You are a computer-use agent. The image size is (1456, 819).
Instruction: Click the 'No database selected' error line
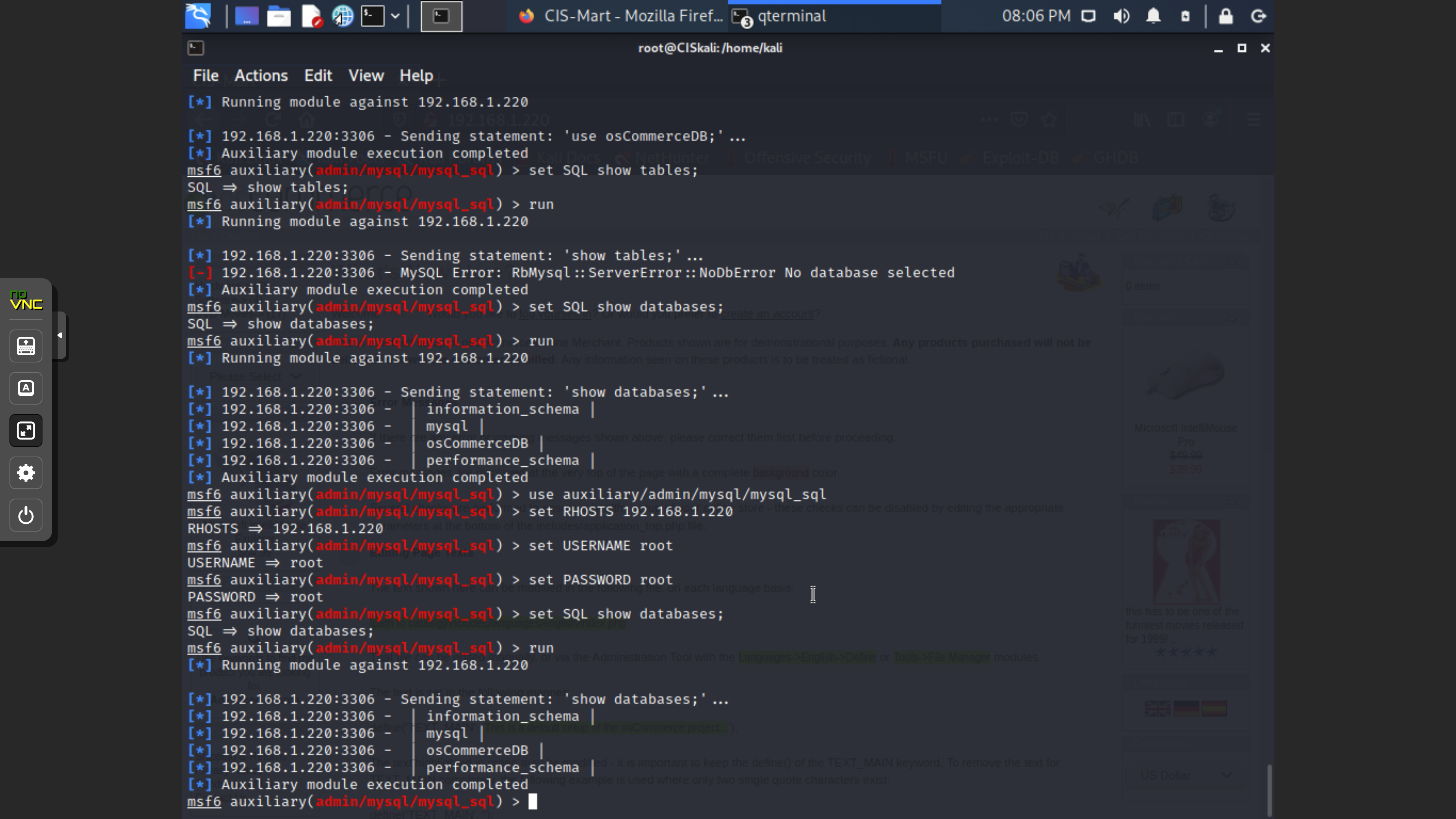571,273
